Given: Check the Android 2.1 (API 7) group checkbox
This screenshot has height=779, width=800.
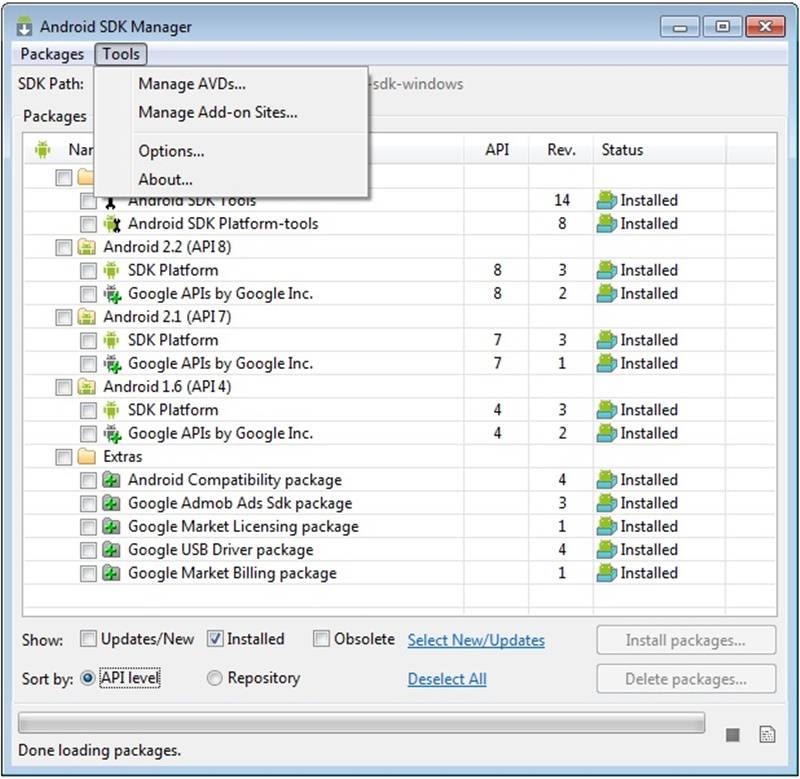Looking at the screenshot, I should [x=64, y=317].
